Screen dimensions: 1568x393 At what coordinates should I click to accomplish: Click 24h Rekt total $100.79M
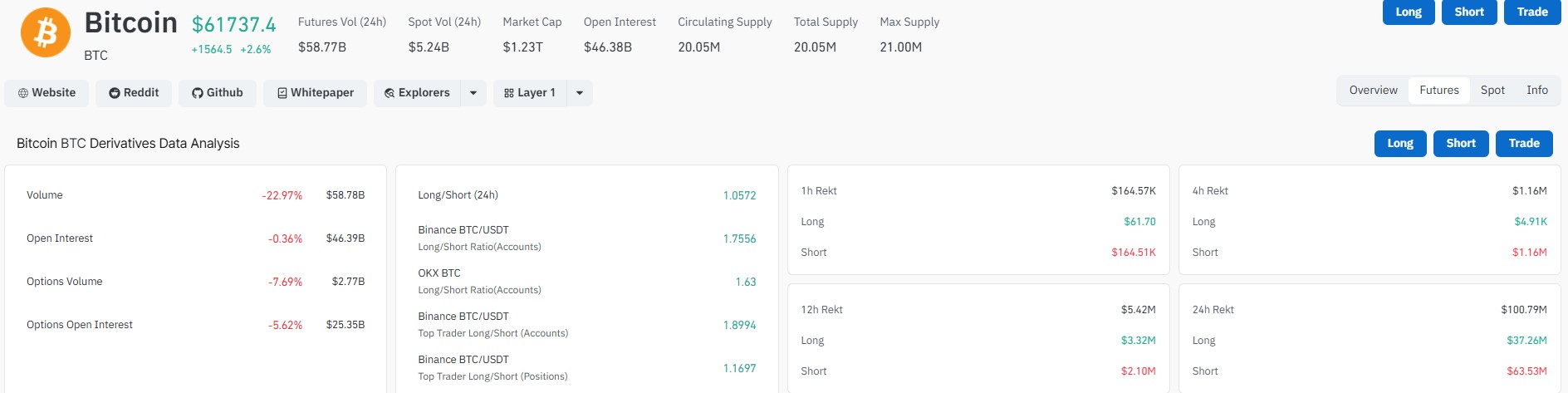1524,310
